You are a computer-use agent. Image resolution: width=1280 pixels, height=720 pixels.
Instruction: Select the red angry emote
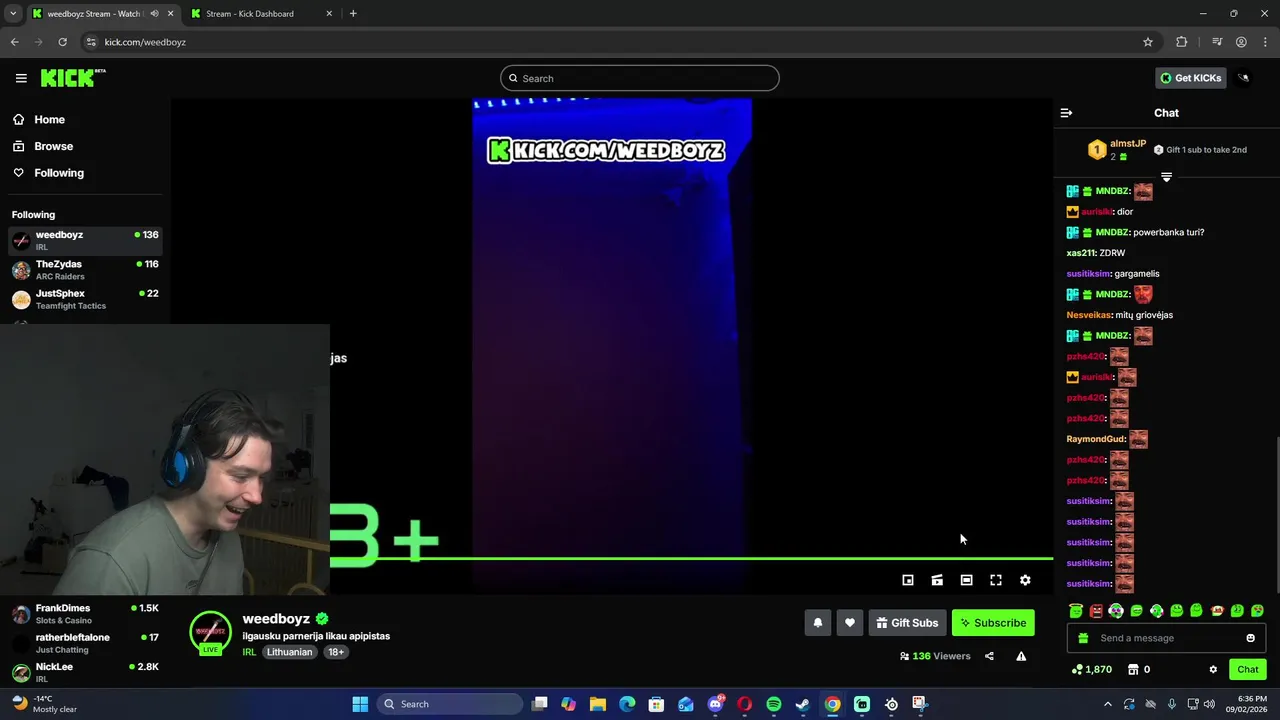point(1096,610)
